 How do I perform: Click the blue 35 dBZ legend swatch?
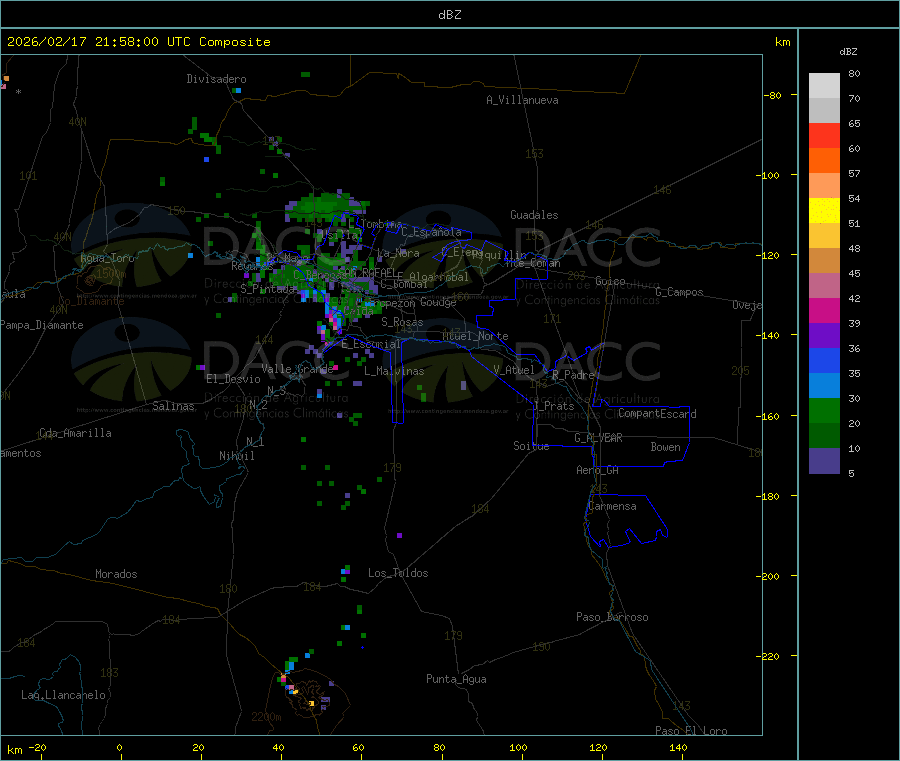click(x=824, y=360)
